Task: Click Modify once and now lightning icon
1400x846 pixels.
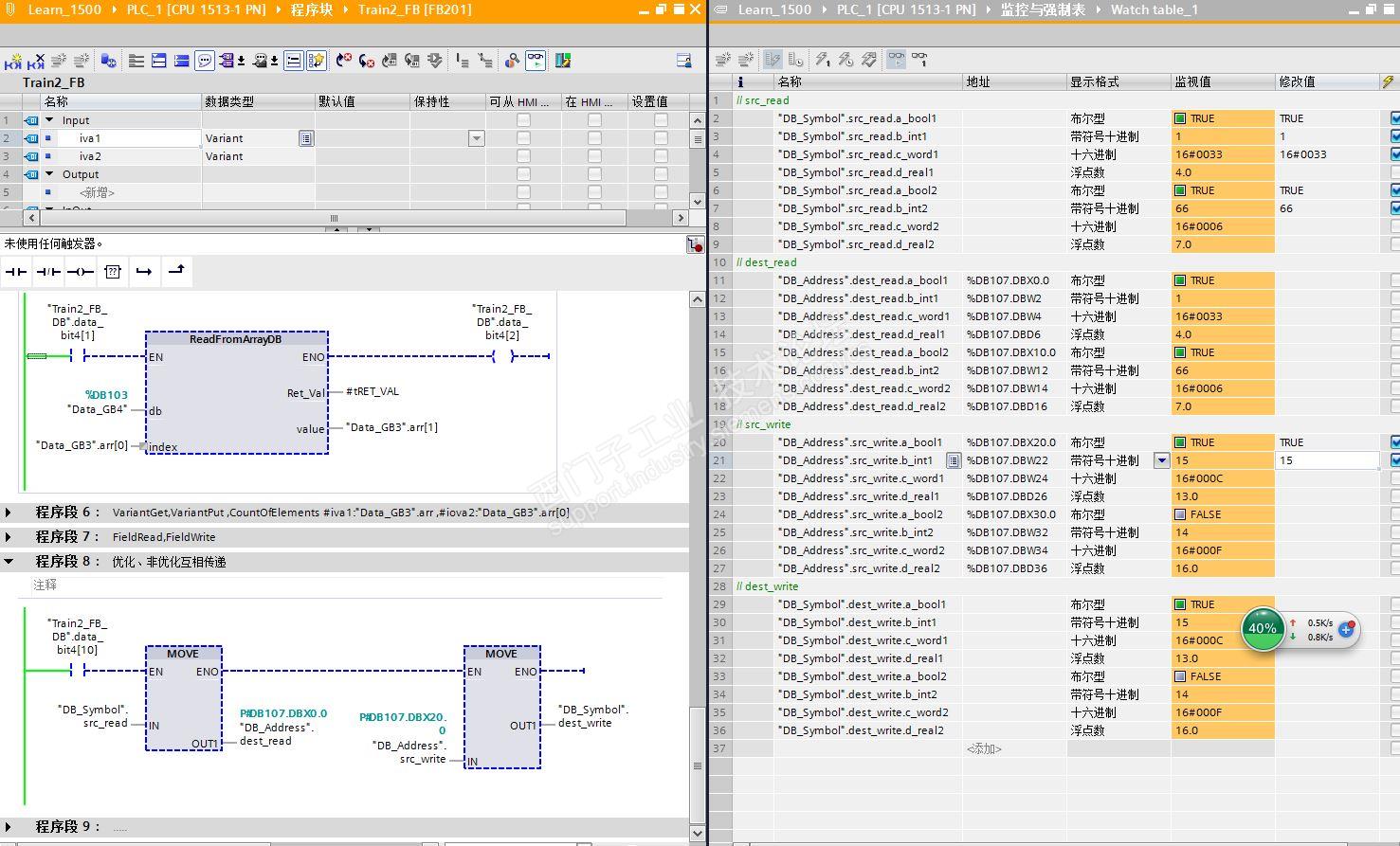Action: coord(822,60)
